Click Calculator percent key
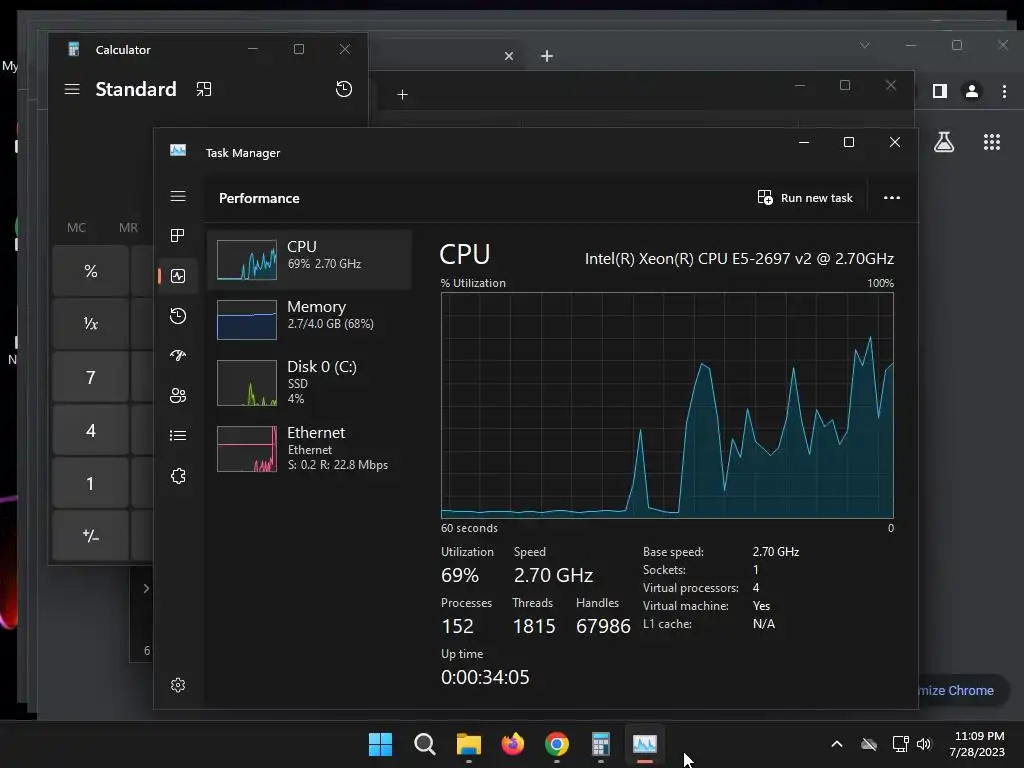This screenshot has height=768, width=1024. click(91, 271)
